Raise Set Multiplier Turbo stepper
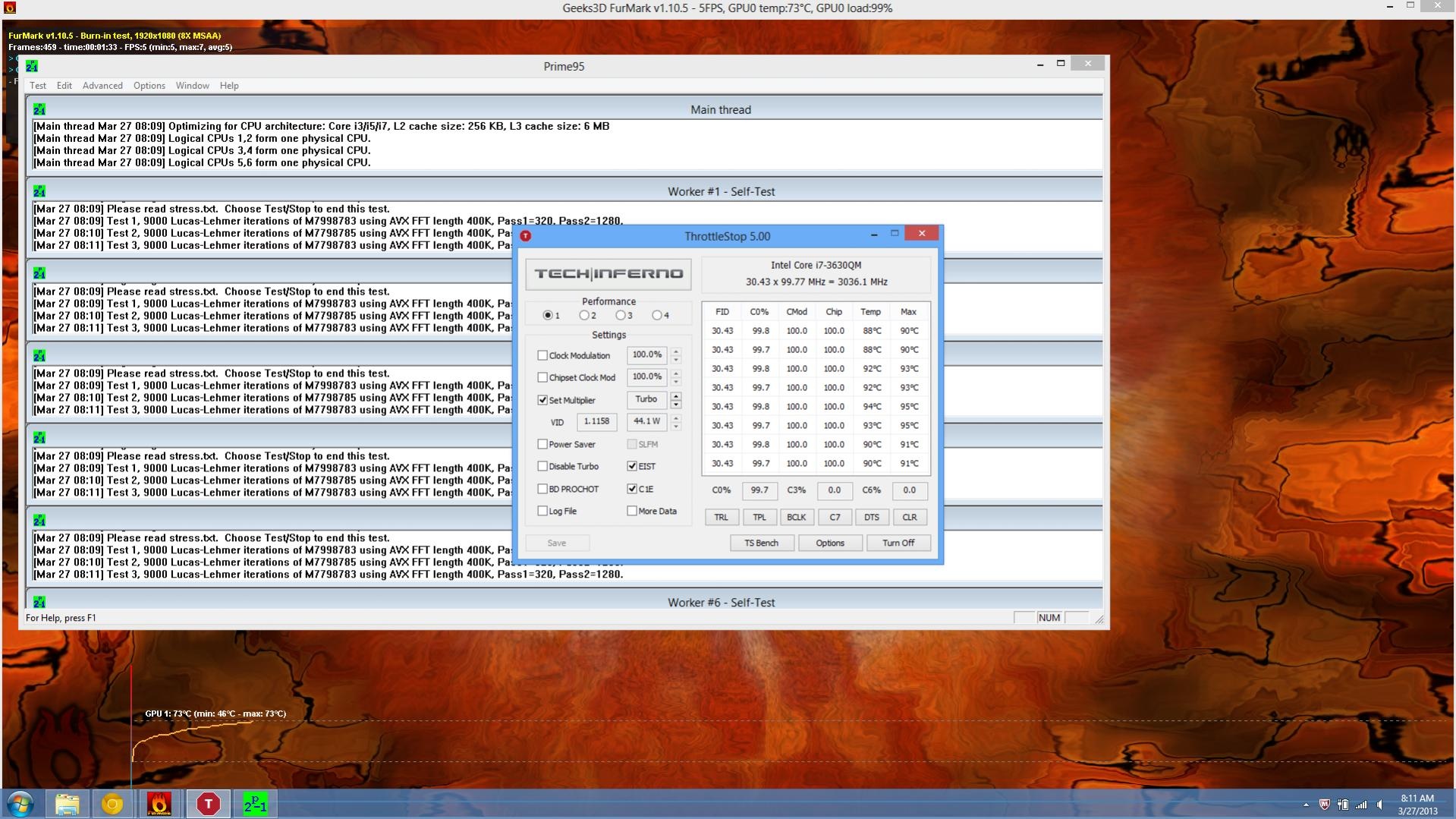1456x819 pixels. [x=676, y=395]
